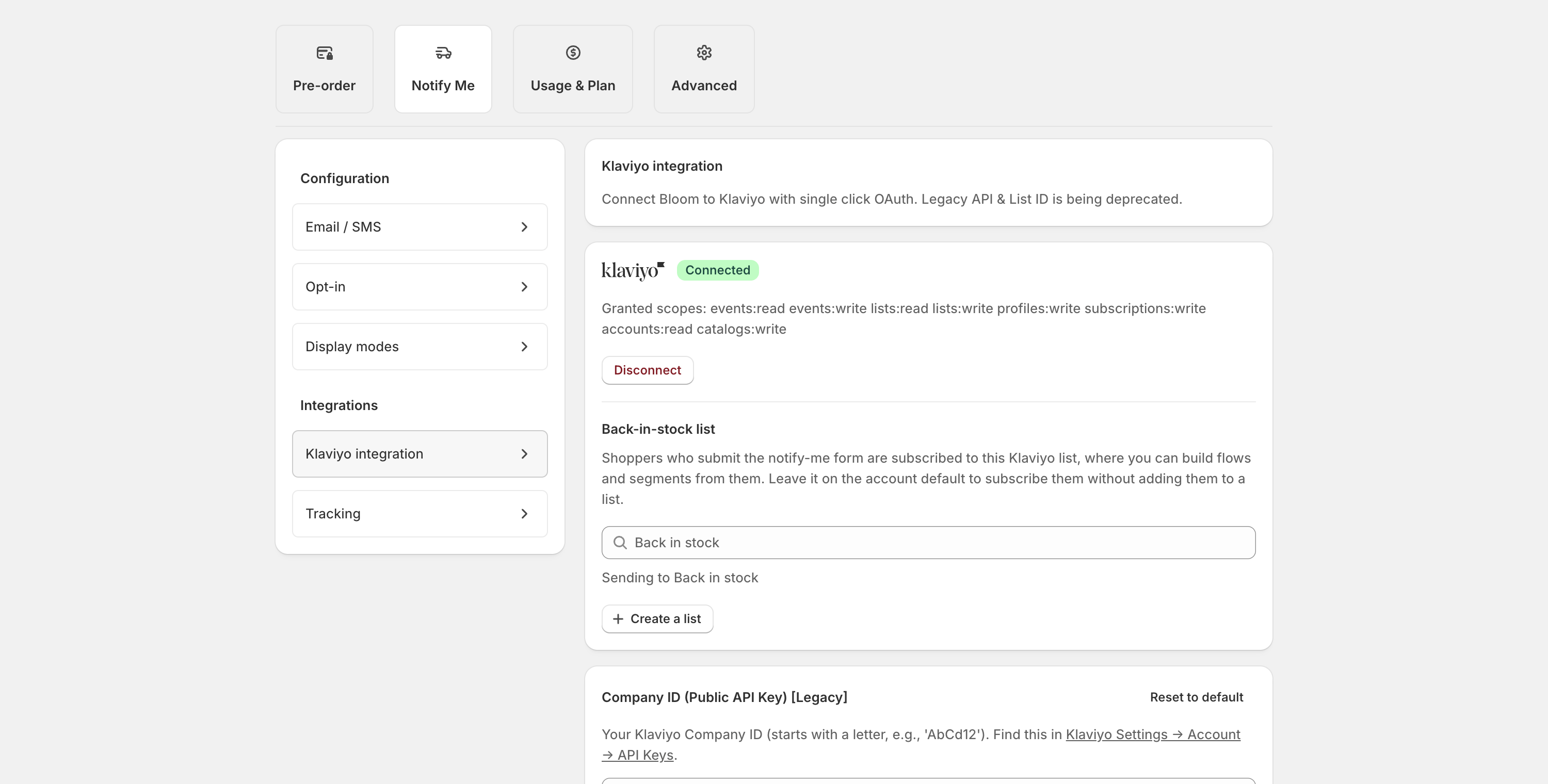Click the 'Configuration' section heading

coord(345,178)
